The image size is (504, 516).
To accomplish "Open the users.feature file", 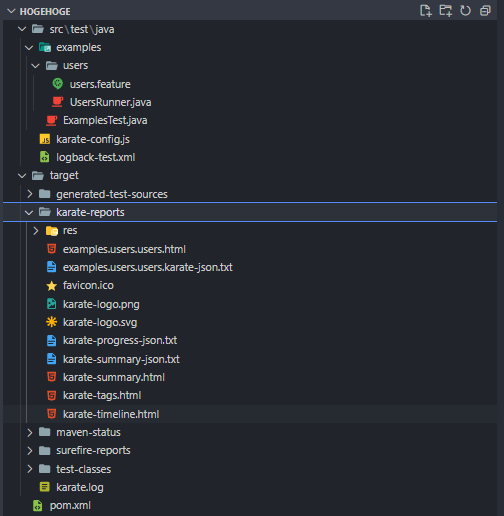I will (100, 84).
